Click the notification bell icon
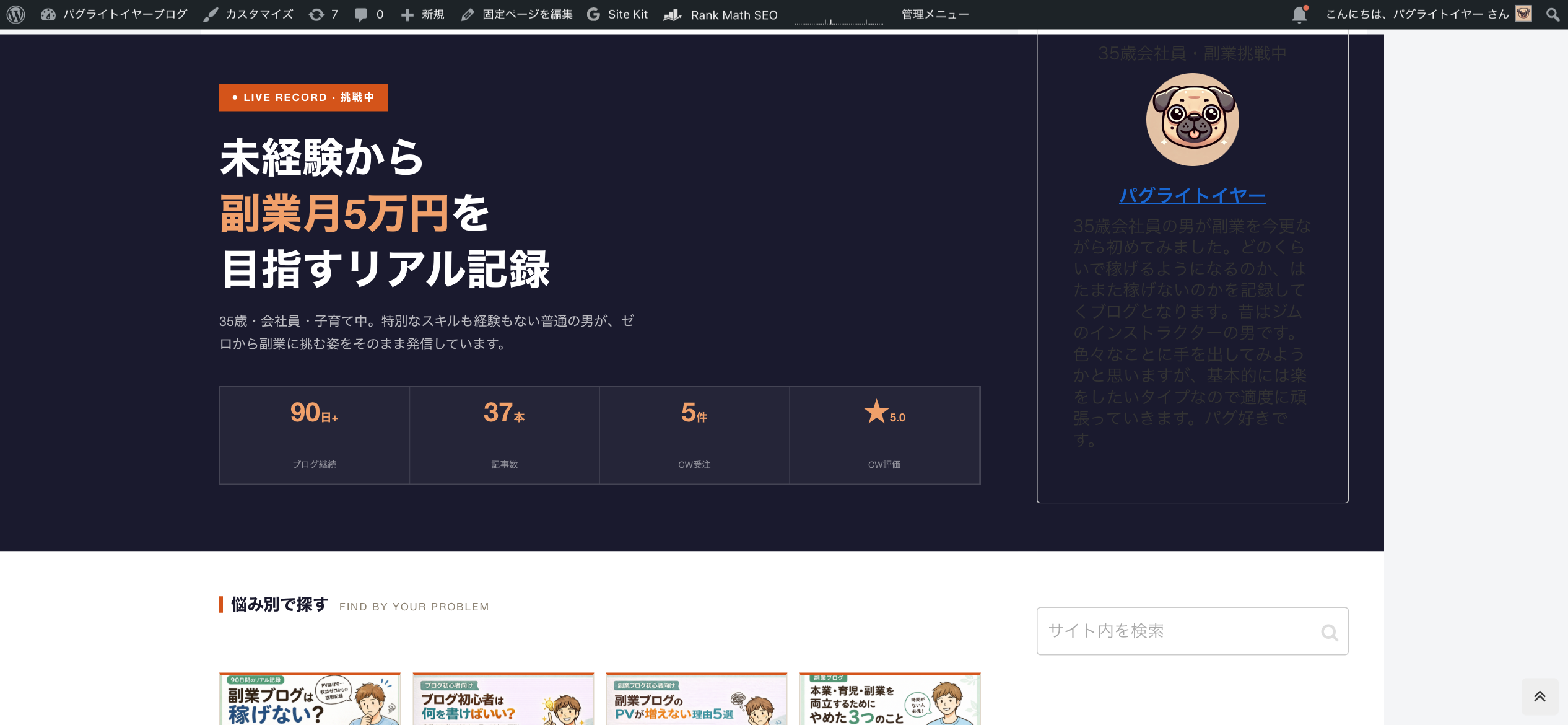This screenshot has width=1568, height=725. [x=1300, y=14]
